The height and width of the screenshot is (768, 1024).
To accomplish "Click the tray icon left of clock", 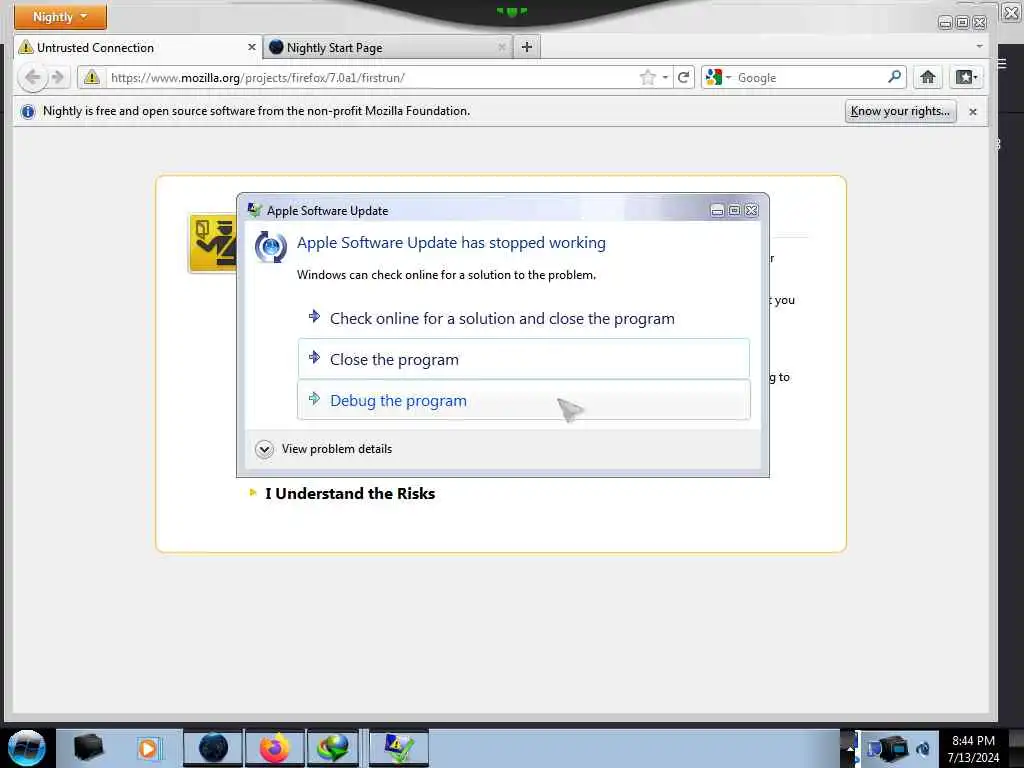I will (923, 748).
